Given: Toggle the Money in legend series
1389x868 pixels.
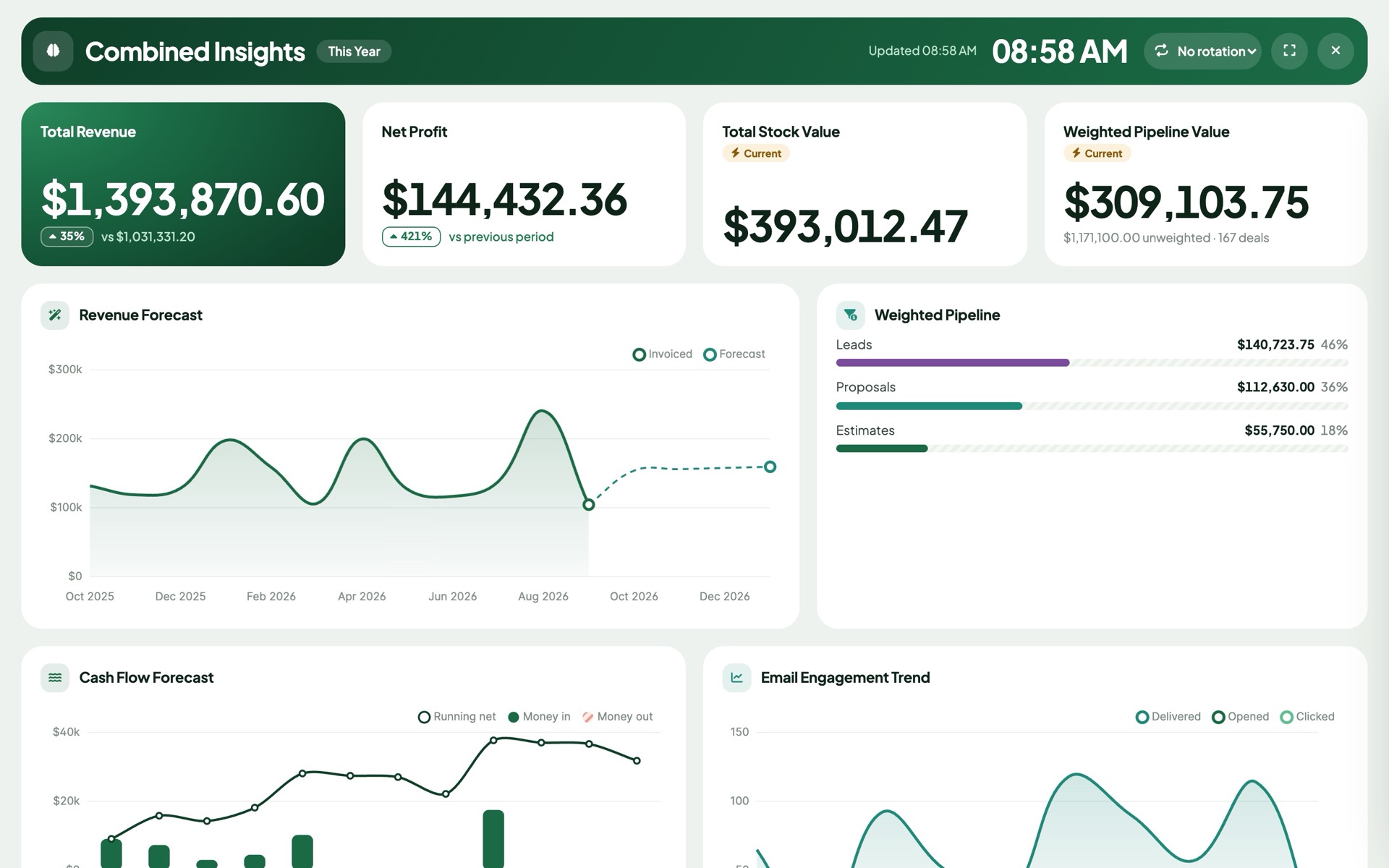Looking at the screenshot, I should tap(539, 717).
